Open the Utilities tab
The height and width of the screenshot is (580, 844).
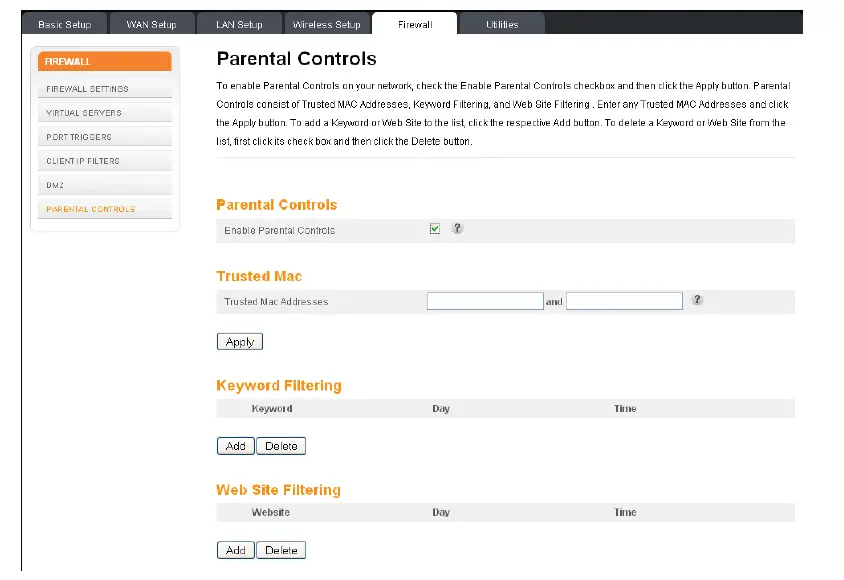click(x=502, y=24)
